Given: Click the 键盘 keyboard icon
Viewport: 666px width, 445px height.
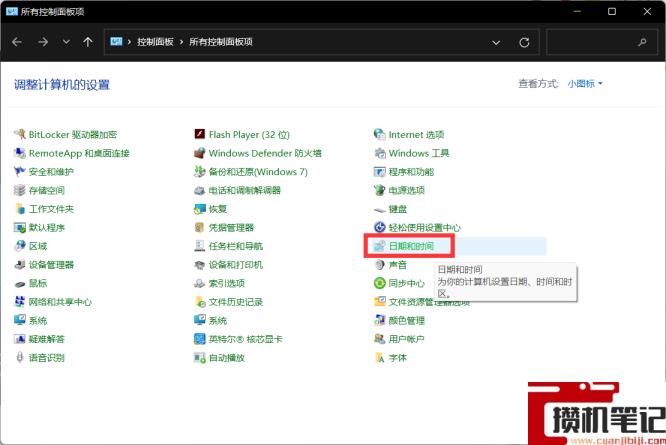Looking at the screenshot, I should point(380,209).
